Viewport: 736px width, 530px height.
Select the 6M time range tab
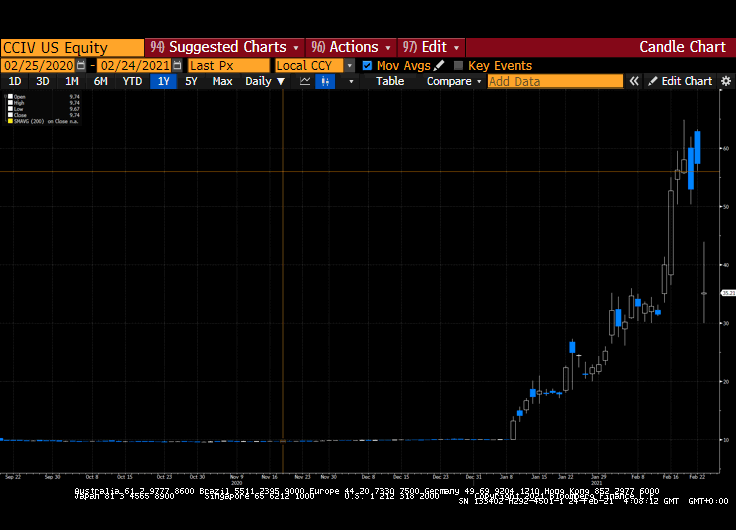coord(100,81)
